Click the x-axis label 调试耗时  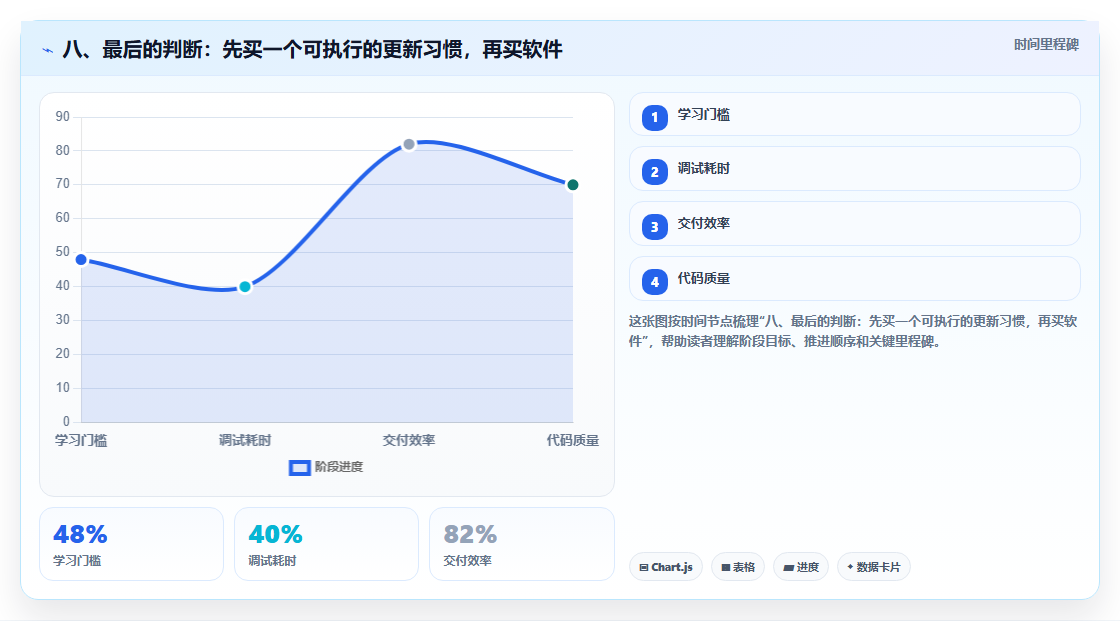click(245, 440)
